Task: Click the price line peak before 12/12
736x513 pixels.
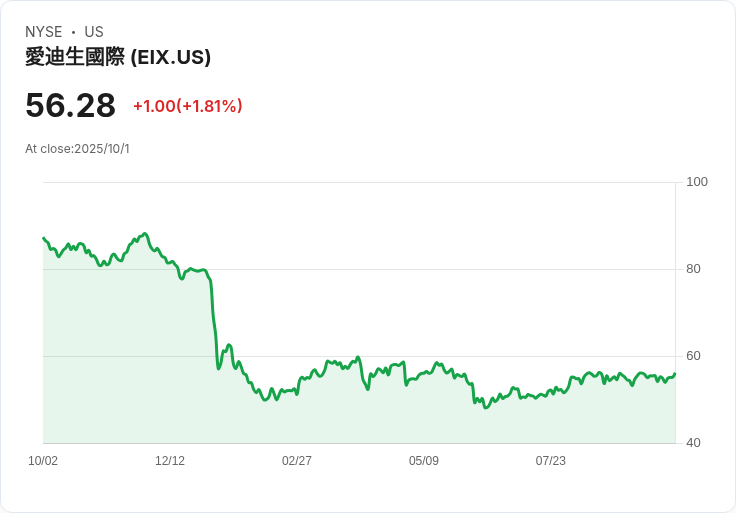Action: (x=145, y=234)
